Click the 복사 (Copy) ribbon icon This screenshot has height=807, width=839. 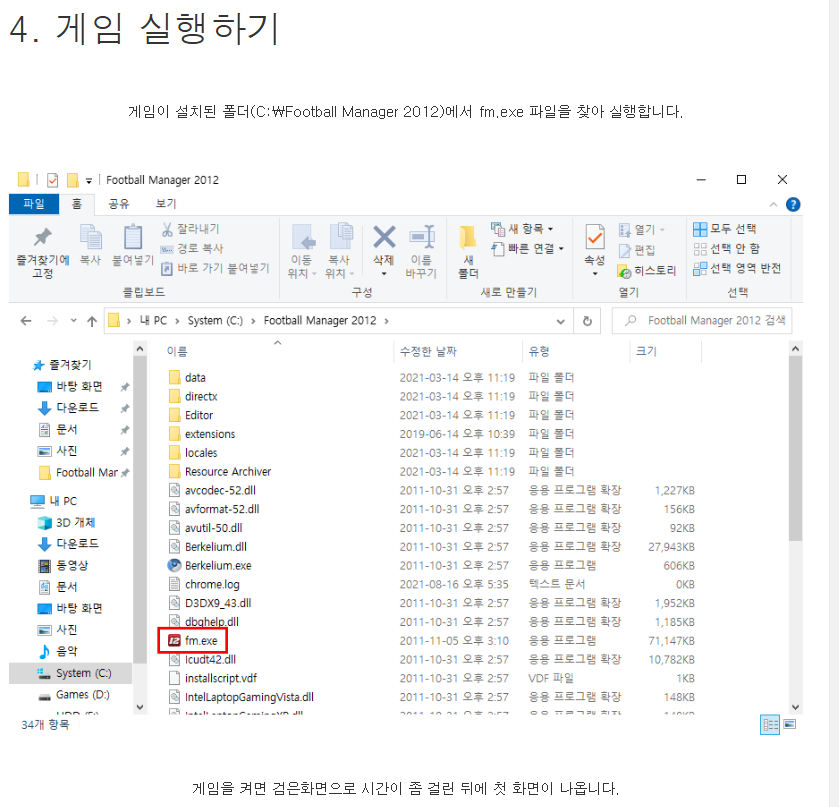coord(90,245)
